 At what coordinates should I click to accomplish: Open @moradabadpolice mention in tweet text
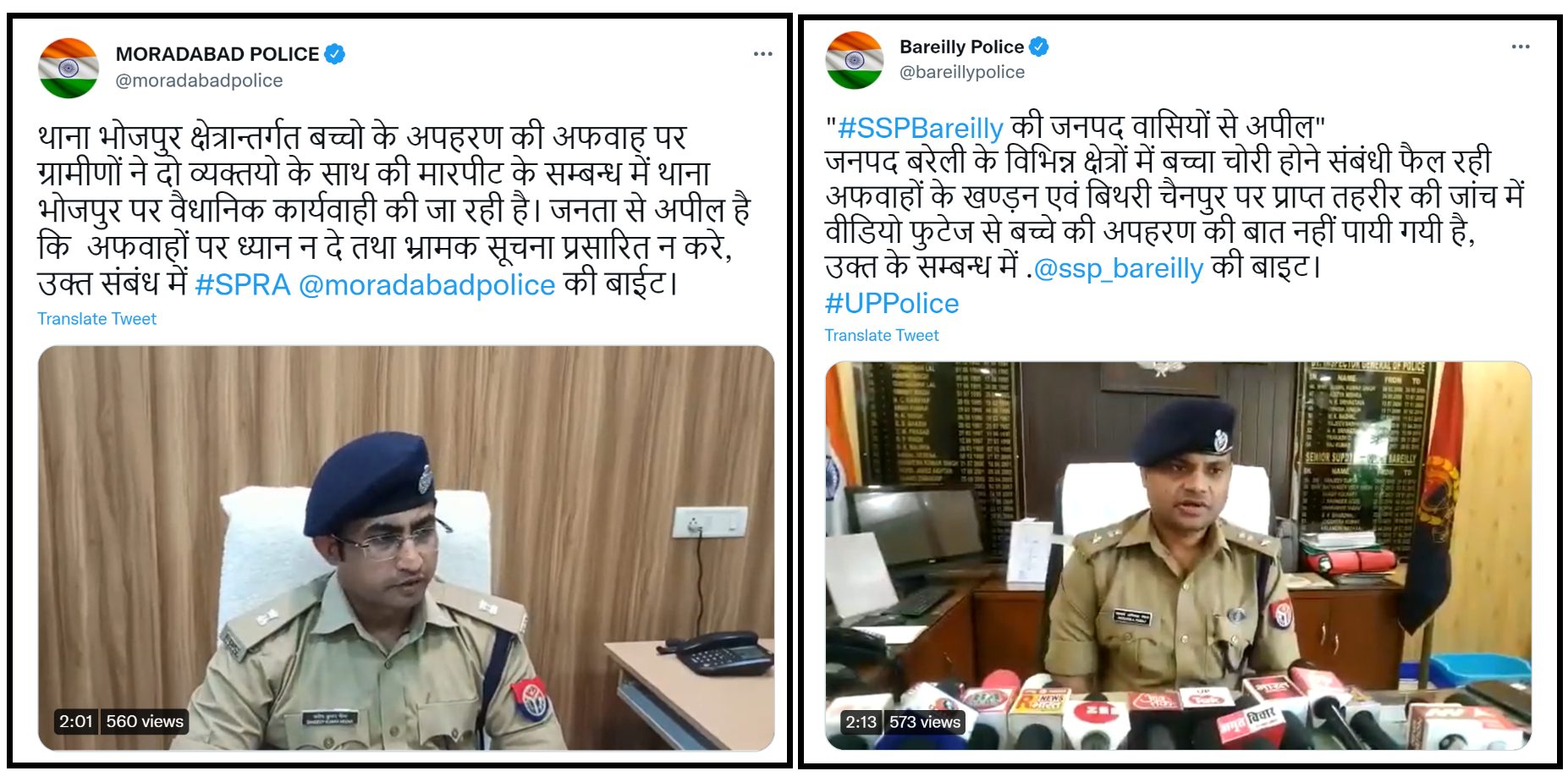427,285
